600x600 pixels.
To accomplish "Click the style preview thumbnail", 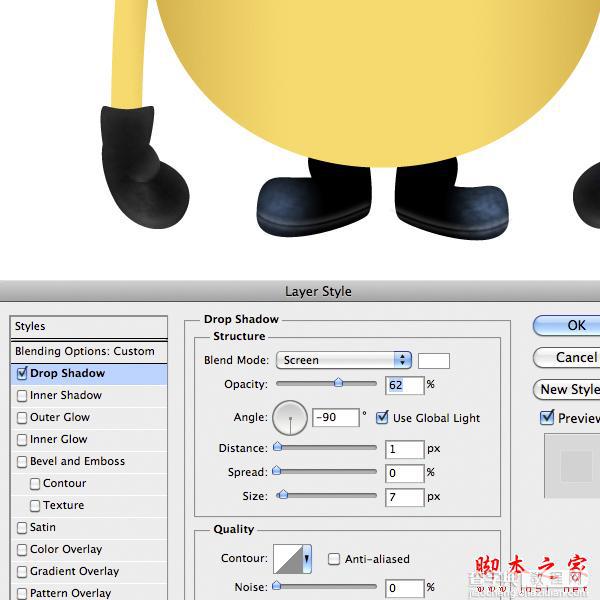I will tap(572, 466).
